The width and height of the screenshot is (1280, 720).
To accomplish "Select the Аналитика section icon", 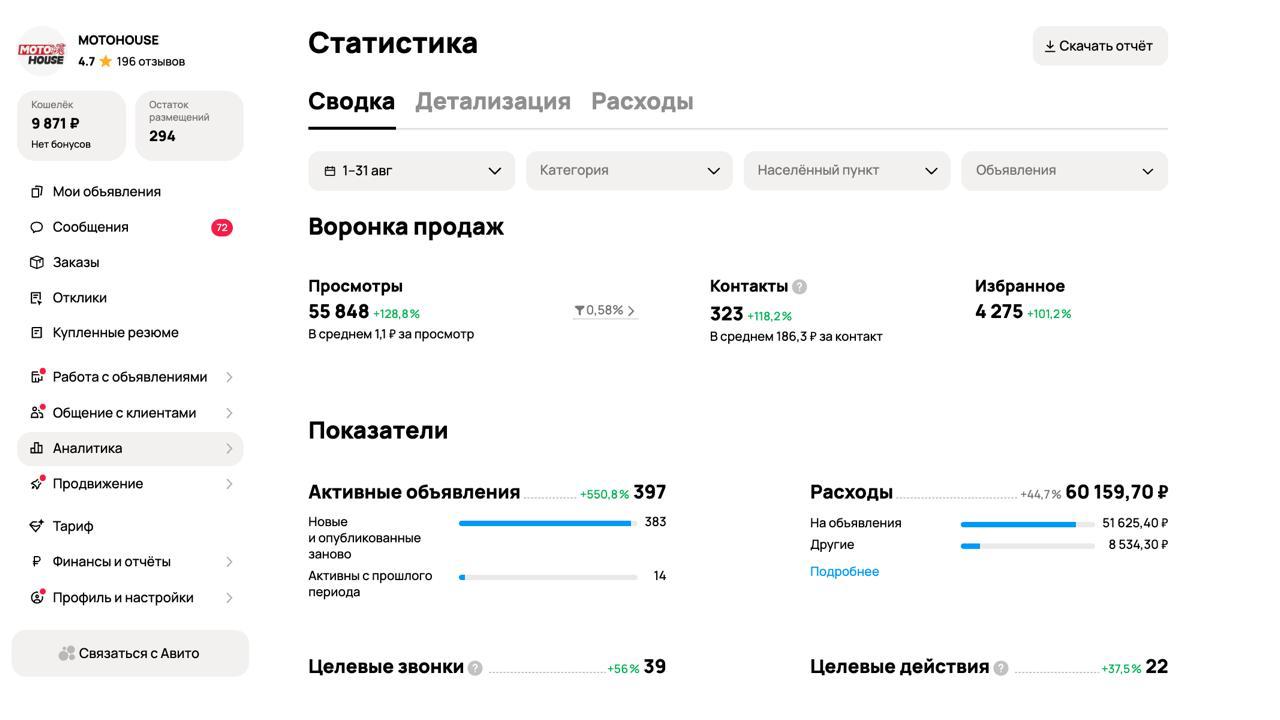I will [x=37, y=448].
